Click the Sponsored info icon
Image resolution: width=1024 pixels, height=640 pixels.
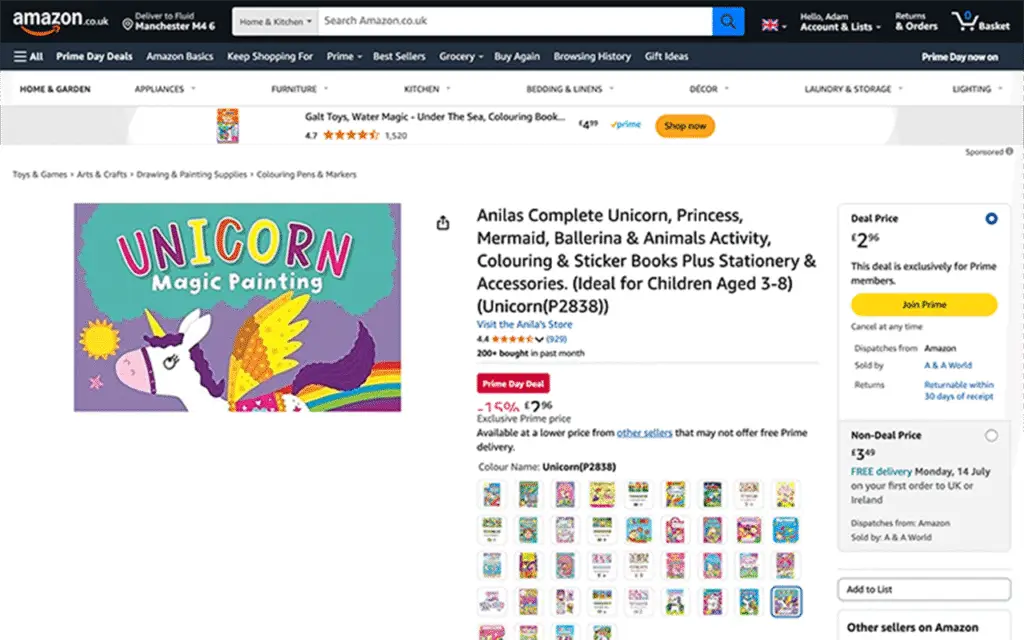coord(1009,152)
